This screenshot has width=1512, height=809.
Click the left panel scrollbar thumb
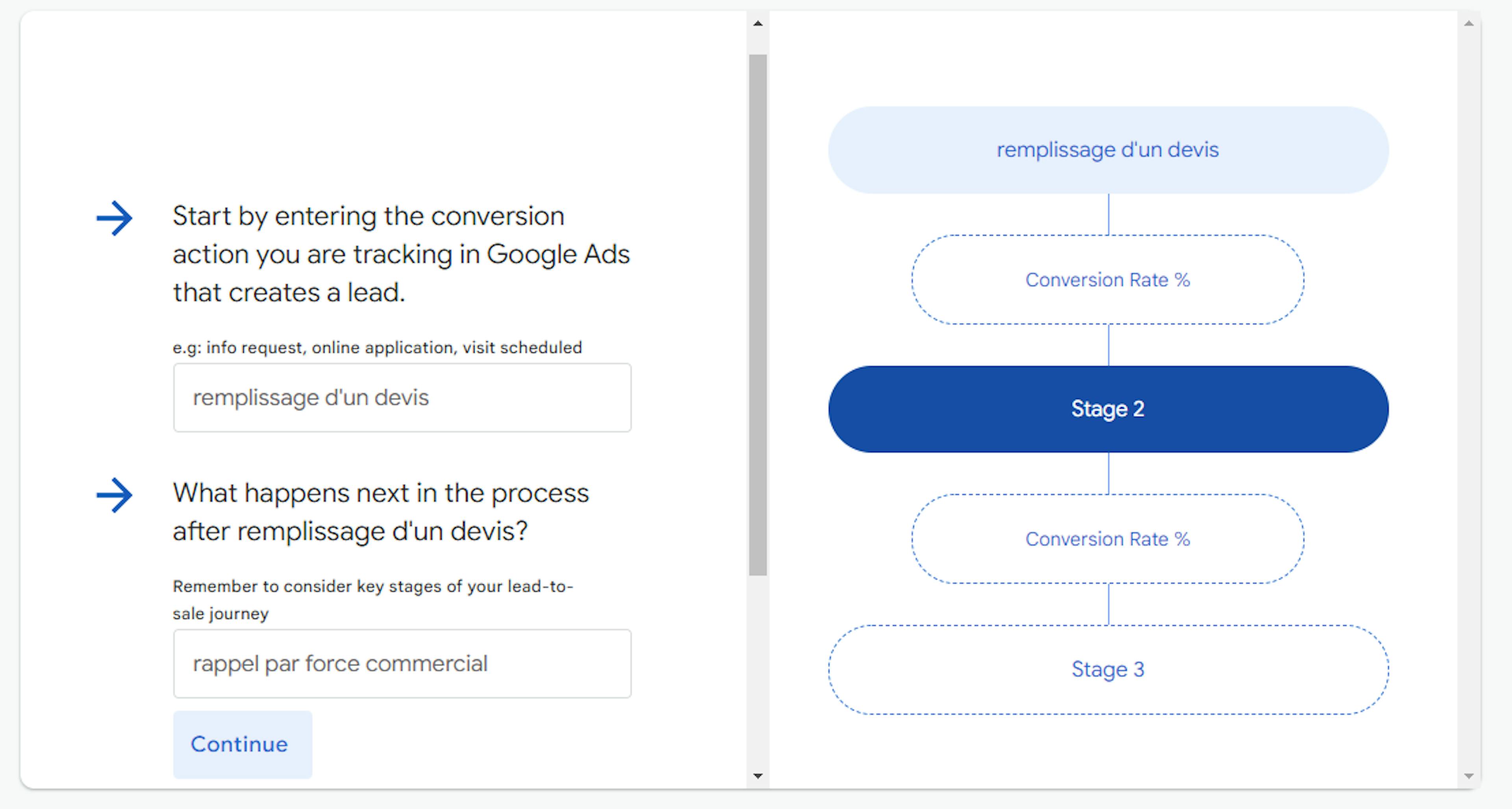758,315
